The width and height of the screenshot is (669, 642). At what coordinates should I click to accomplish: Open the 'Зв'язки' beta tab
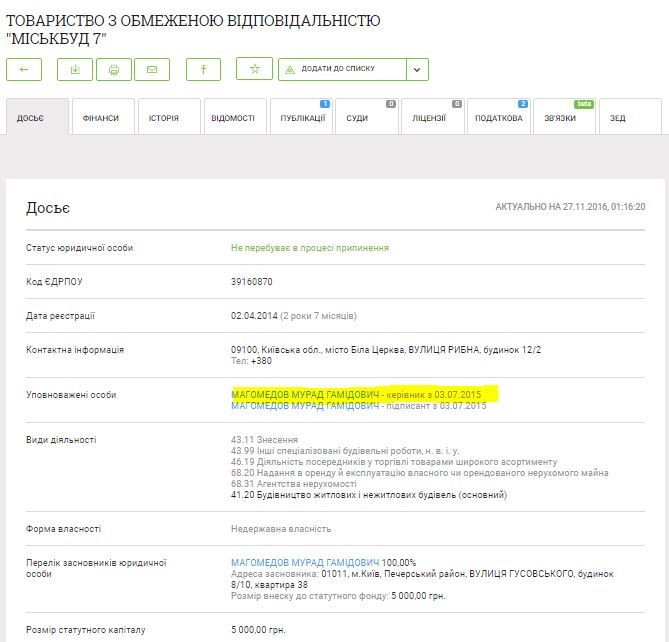(564, 118)
